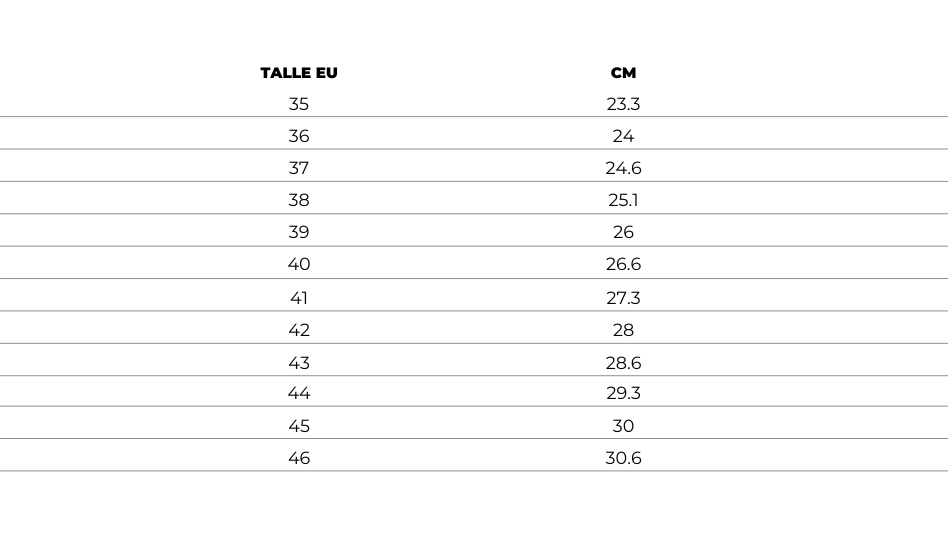Select EU size 36 in the table
The height and width of the screenshot is (557, 948).
pos(299,136)
